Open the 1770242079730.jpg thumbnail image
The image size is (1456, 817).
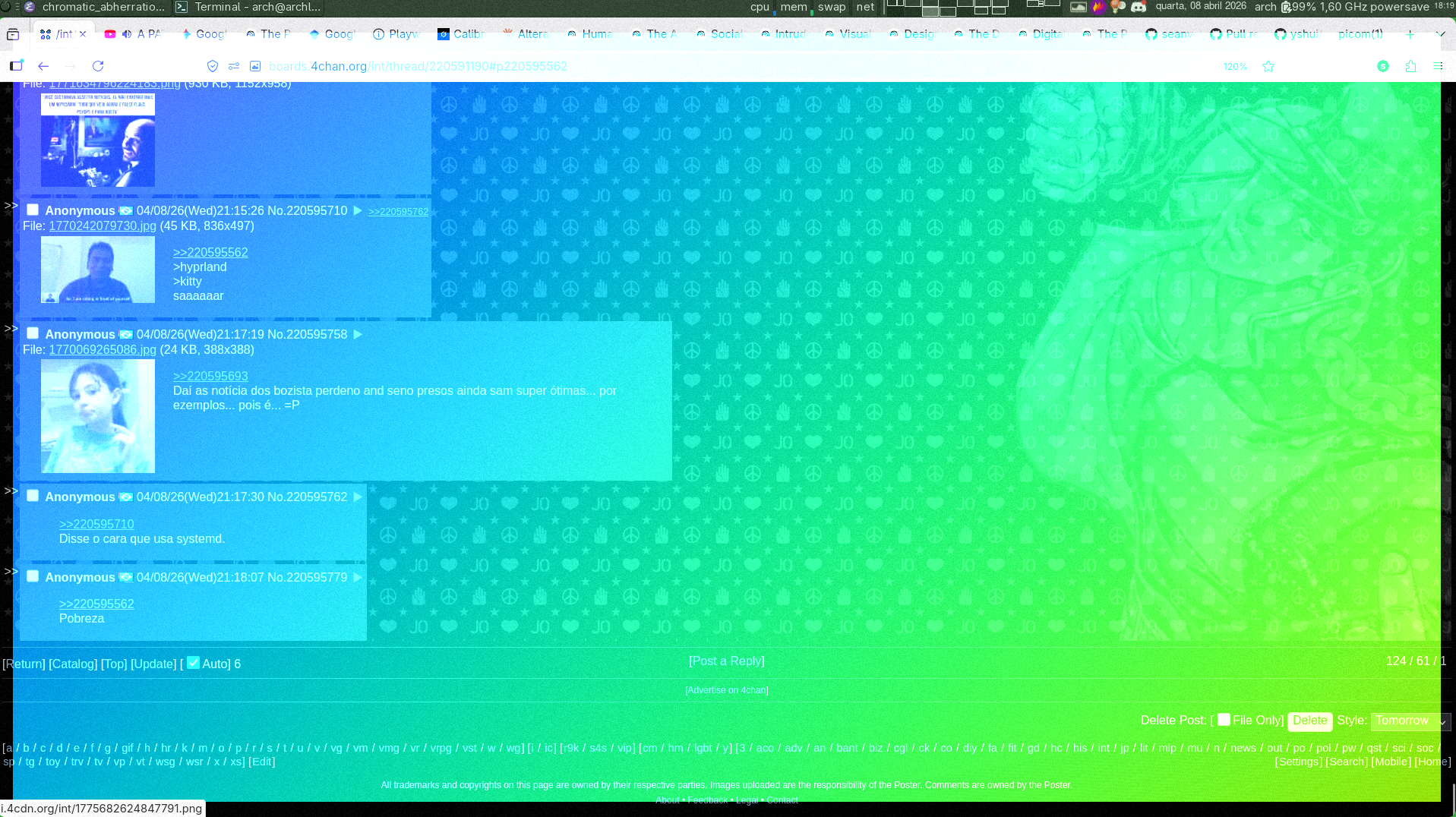98,270
